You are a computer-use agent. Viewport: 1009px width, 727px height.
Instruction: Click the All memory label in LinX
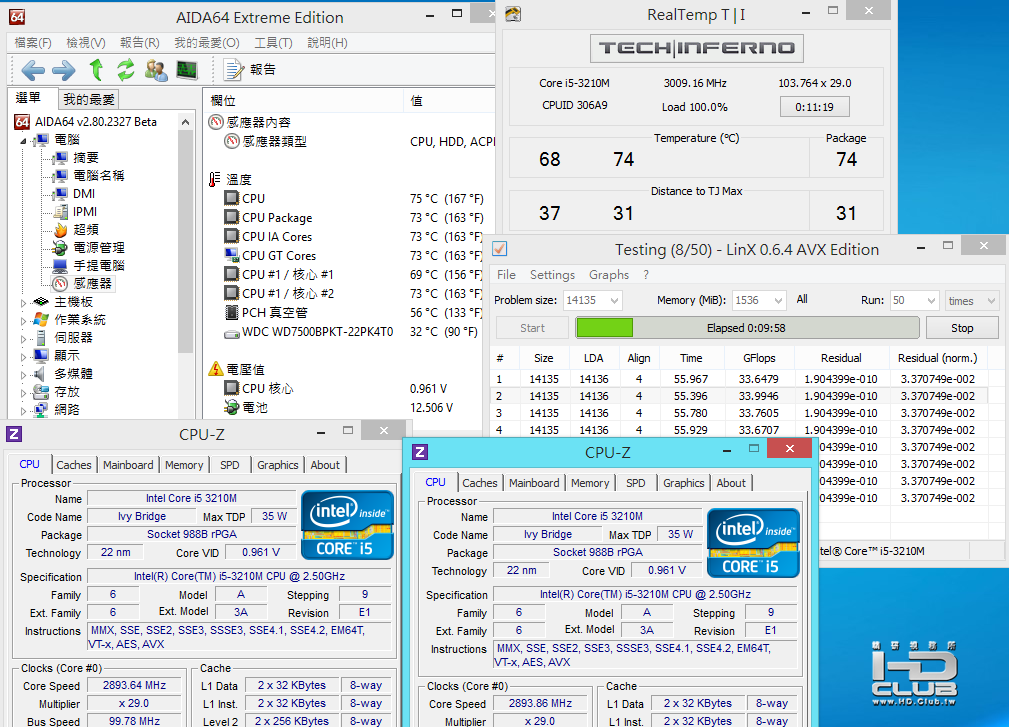click(x=802, y=299)
